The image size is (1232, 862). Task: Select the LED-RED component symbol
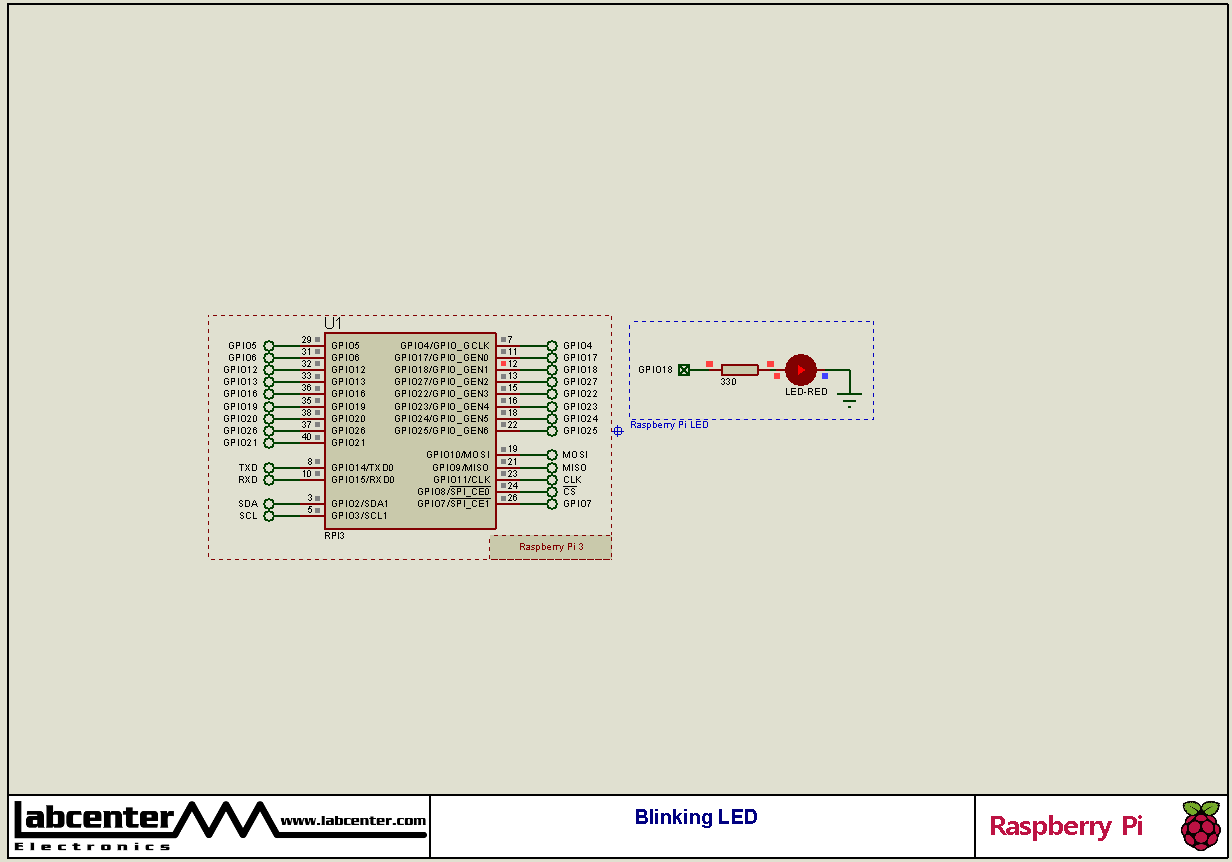click(801, 370)
